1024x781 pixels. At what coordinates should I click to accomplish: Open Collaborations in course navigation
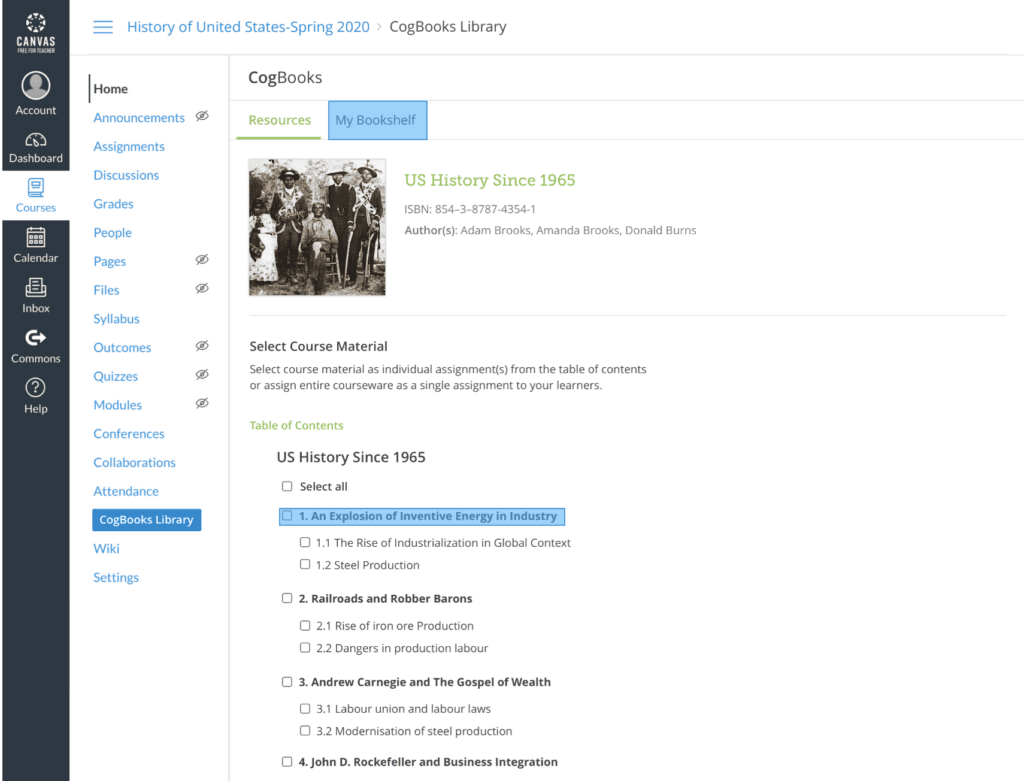pyautogui.click(x=135, y=462)
